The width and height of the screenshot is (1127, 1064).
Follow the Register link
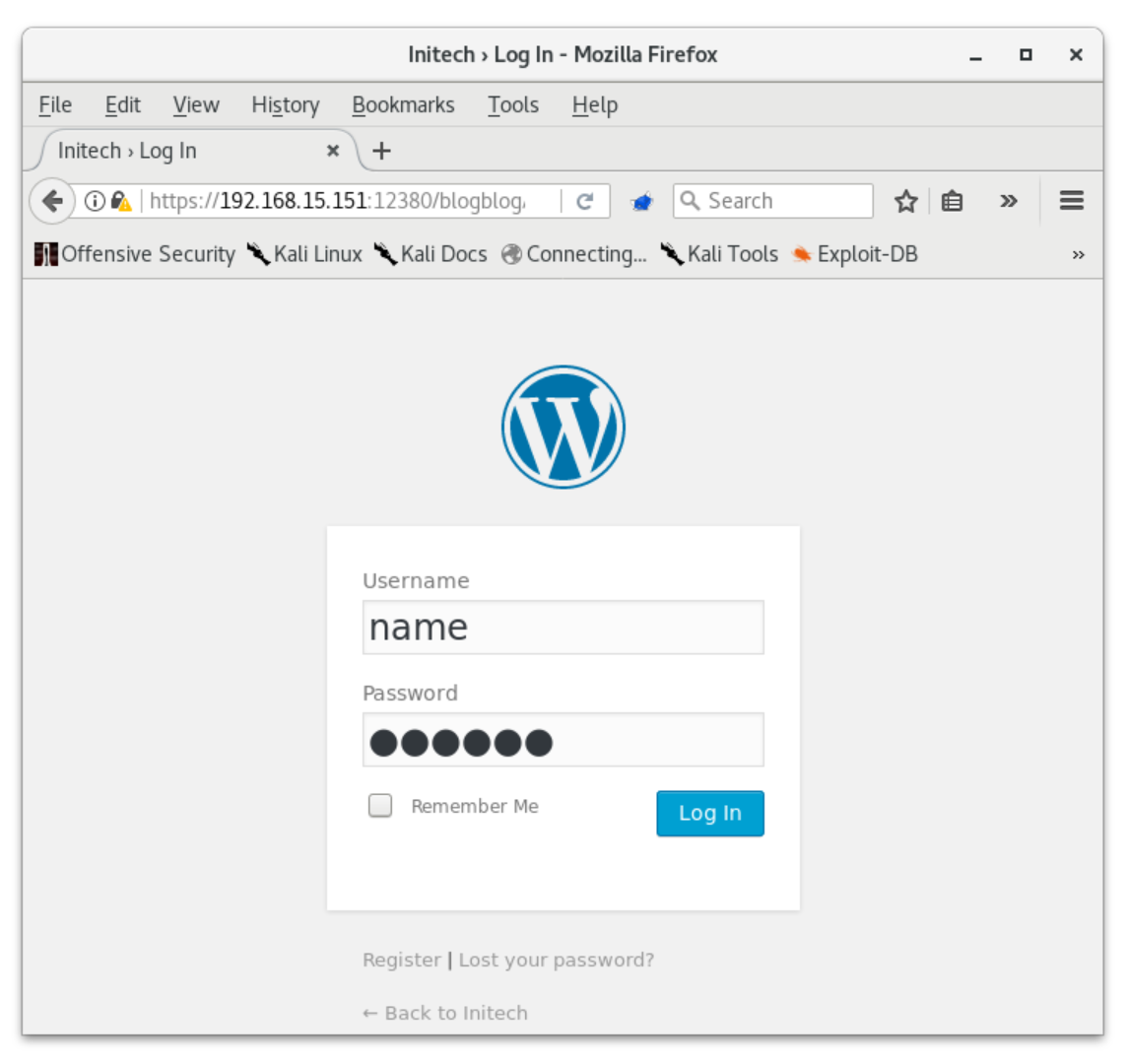402,960
